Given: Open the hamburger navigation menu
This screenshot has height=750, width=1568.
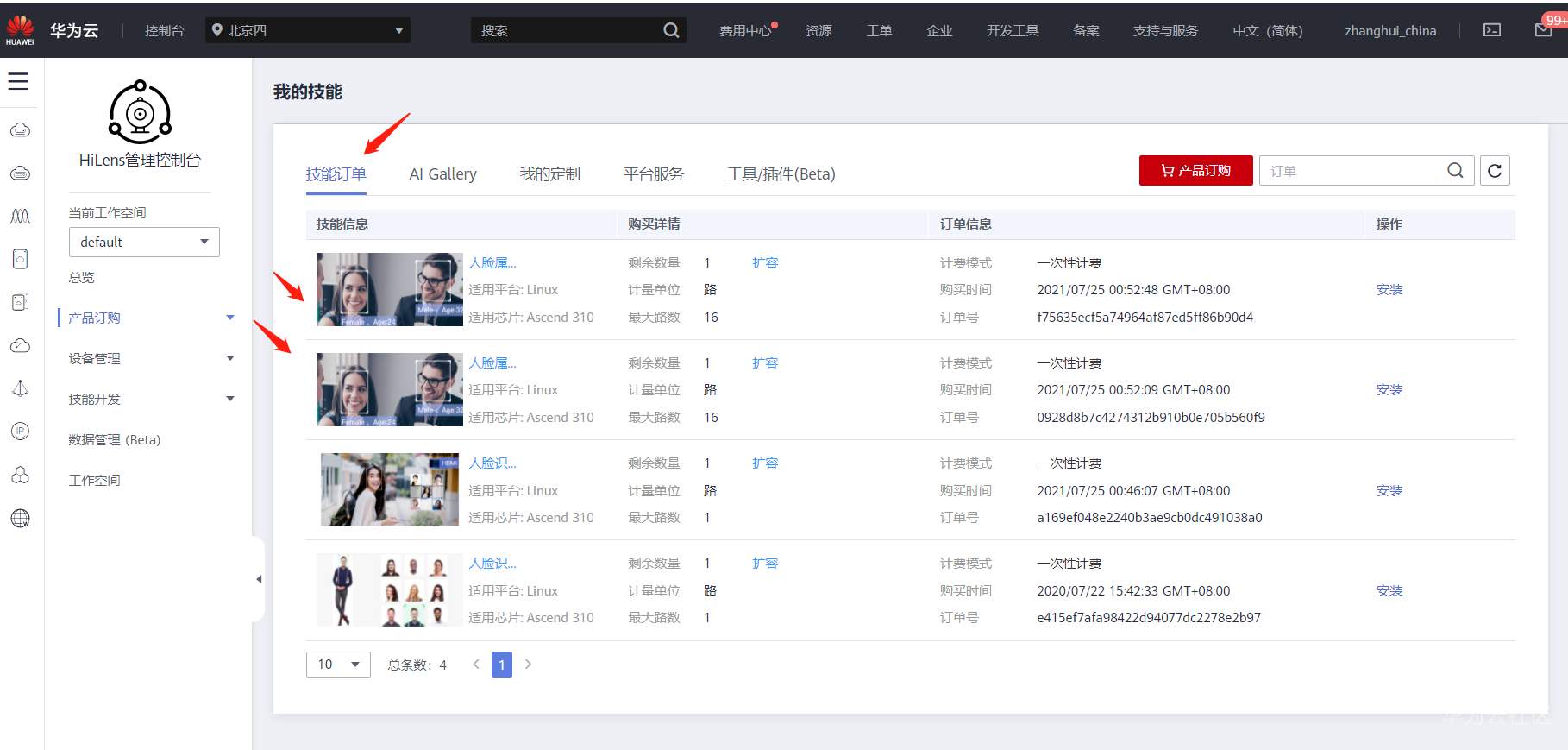Looking at the screenshot, I should 18,81.
